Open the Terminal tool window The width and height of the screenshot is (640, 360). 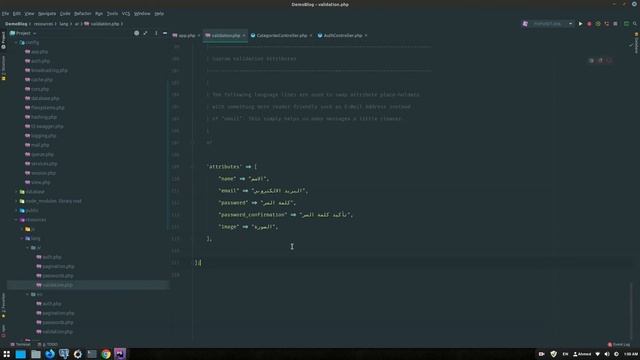pos(21,344)
